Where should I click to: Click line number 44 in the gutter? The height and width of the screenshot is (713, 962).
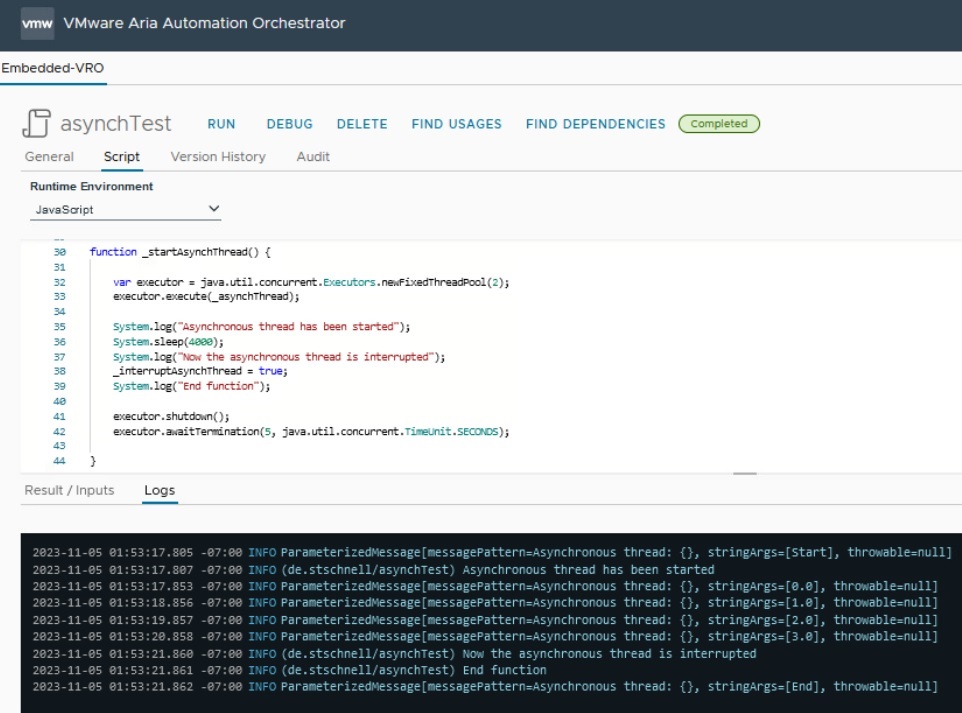pos(60,461)
